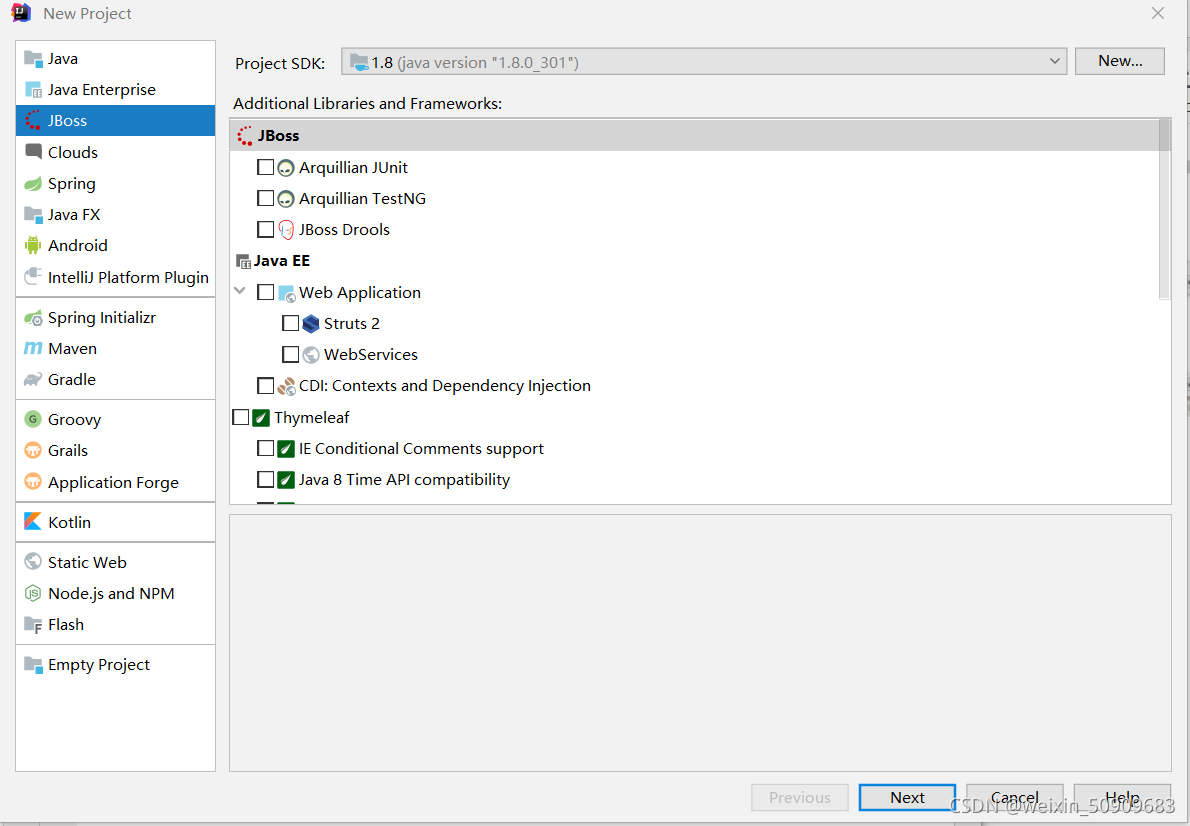Click the Spring Initializr icon

pyautogui.click(x=33, y=318)
